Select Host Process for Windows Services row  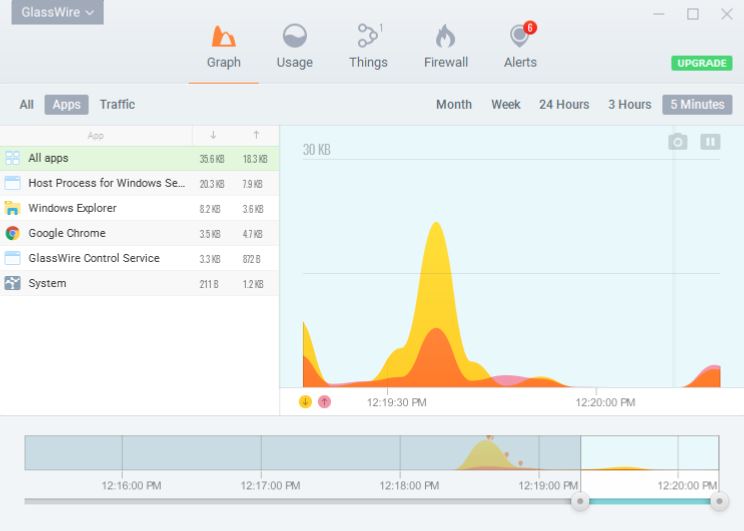140,183
